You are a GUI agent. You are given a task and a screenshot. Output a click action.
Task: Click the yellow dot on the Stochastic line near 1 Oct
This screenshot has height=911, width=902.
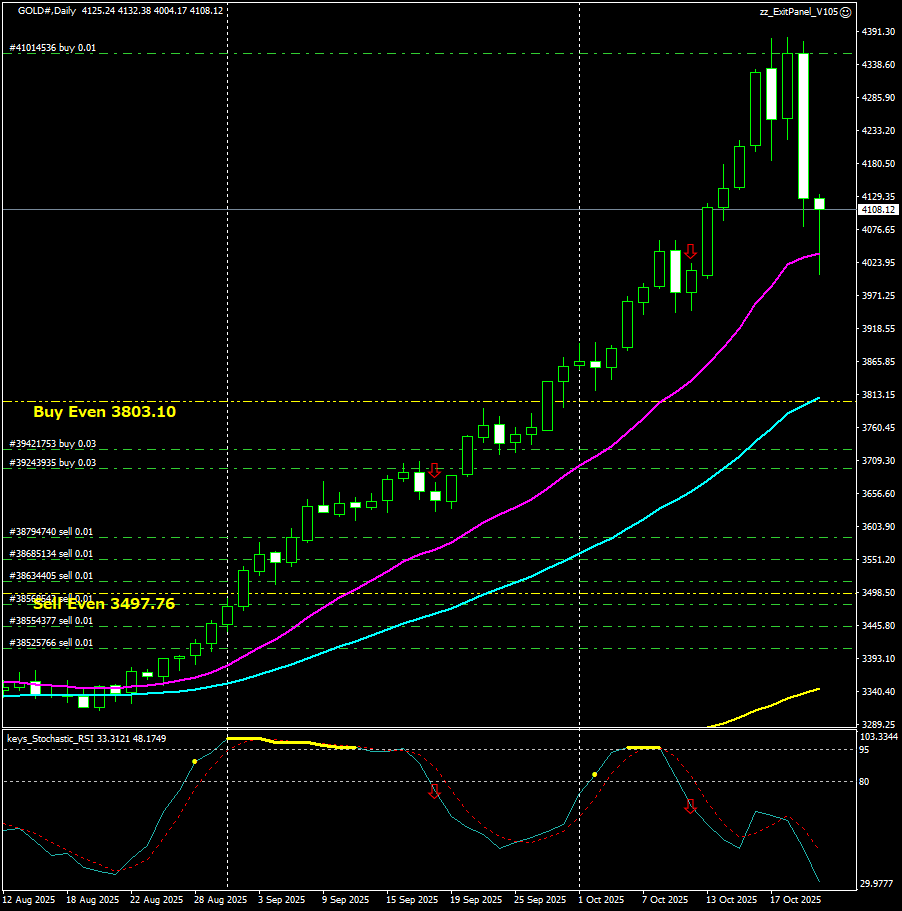click(x=594, y=774)
